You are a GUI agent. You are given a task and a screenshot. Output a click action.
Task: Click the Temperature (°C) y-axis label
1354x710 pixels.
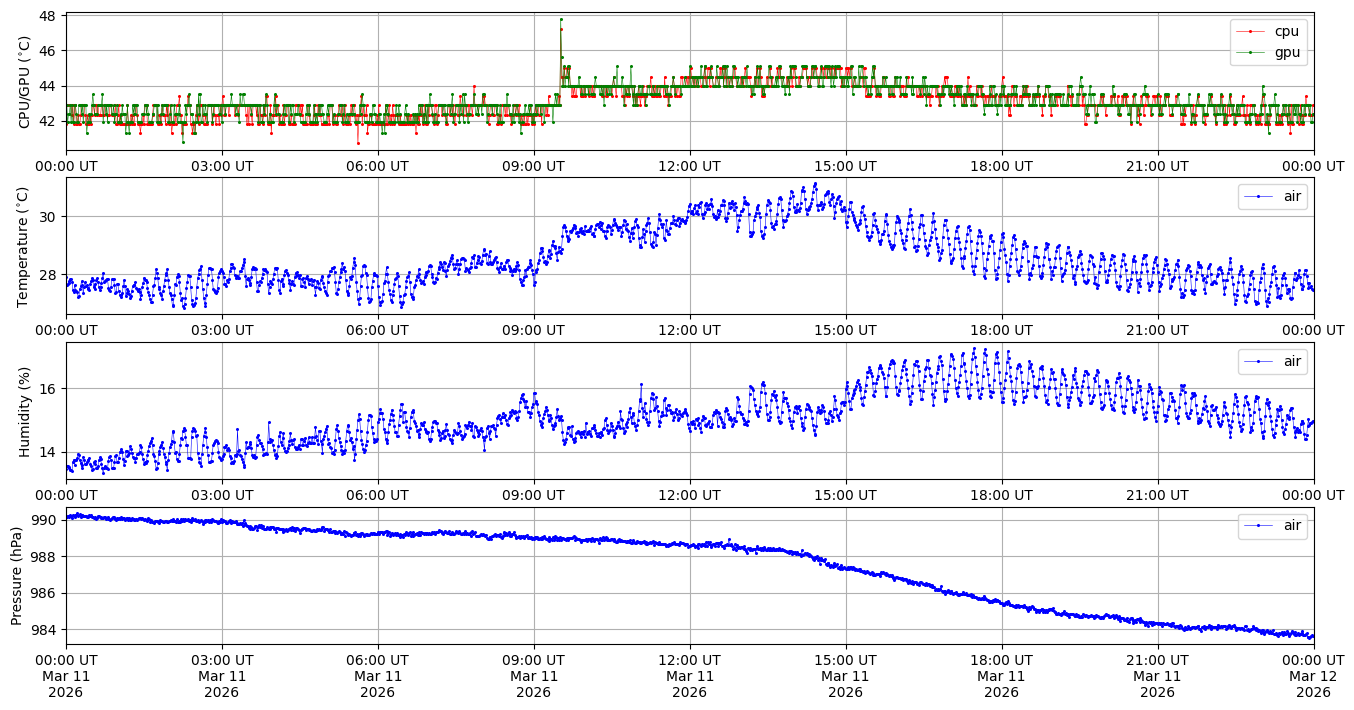pos(25,246)
